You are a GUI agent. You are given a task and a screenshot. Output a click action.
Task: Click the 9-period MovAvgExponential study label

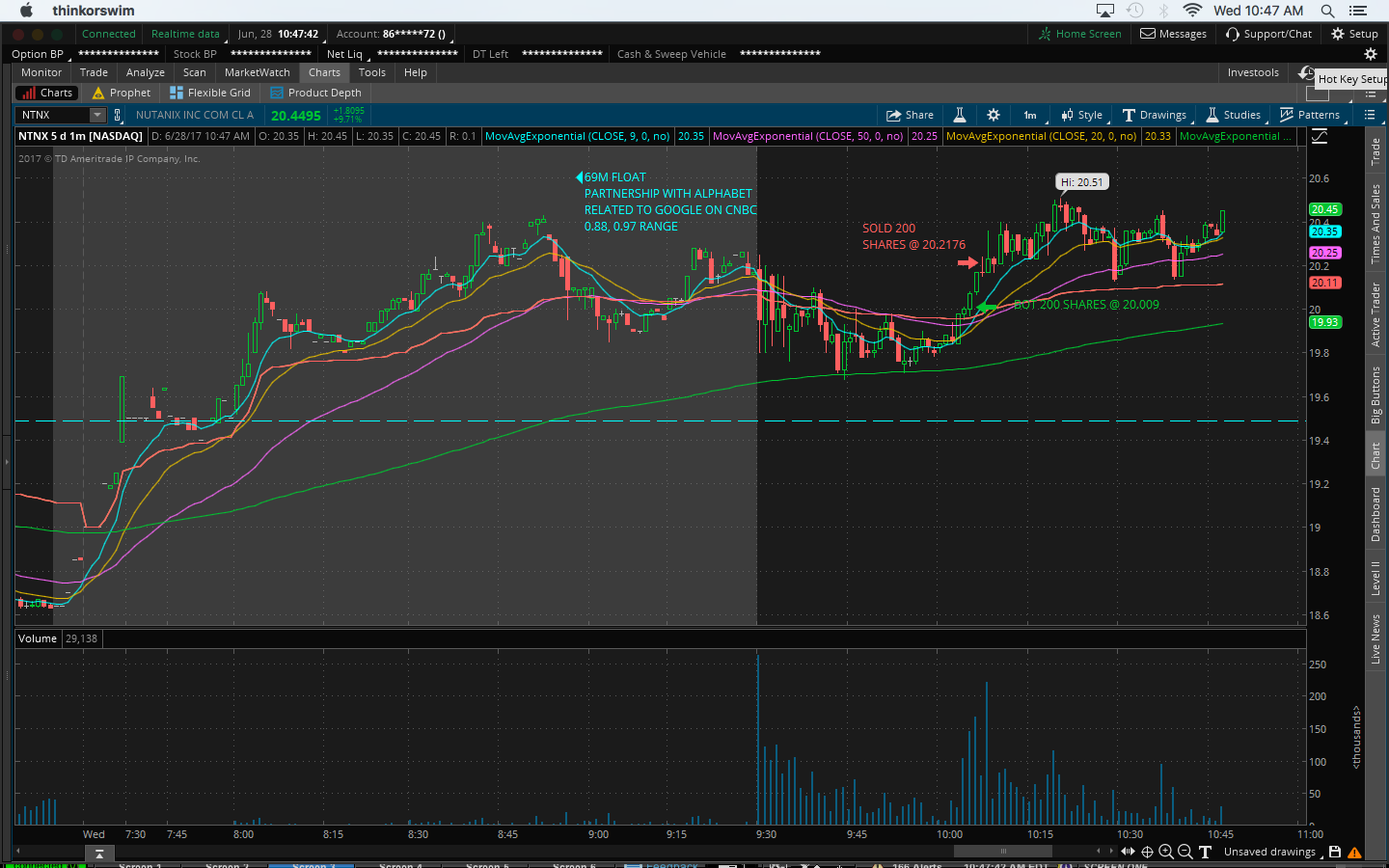577,136
